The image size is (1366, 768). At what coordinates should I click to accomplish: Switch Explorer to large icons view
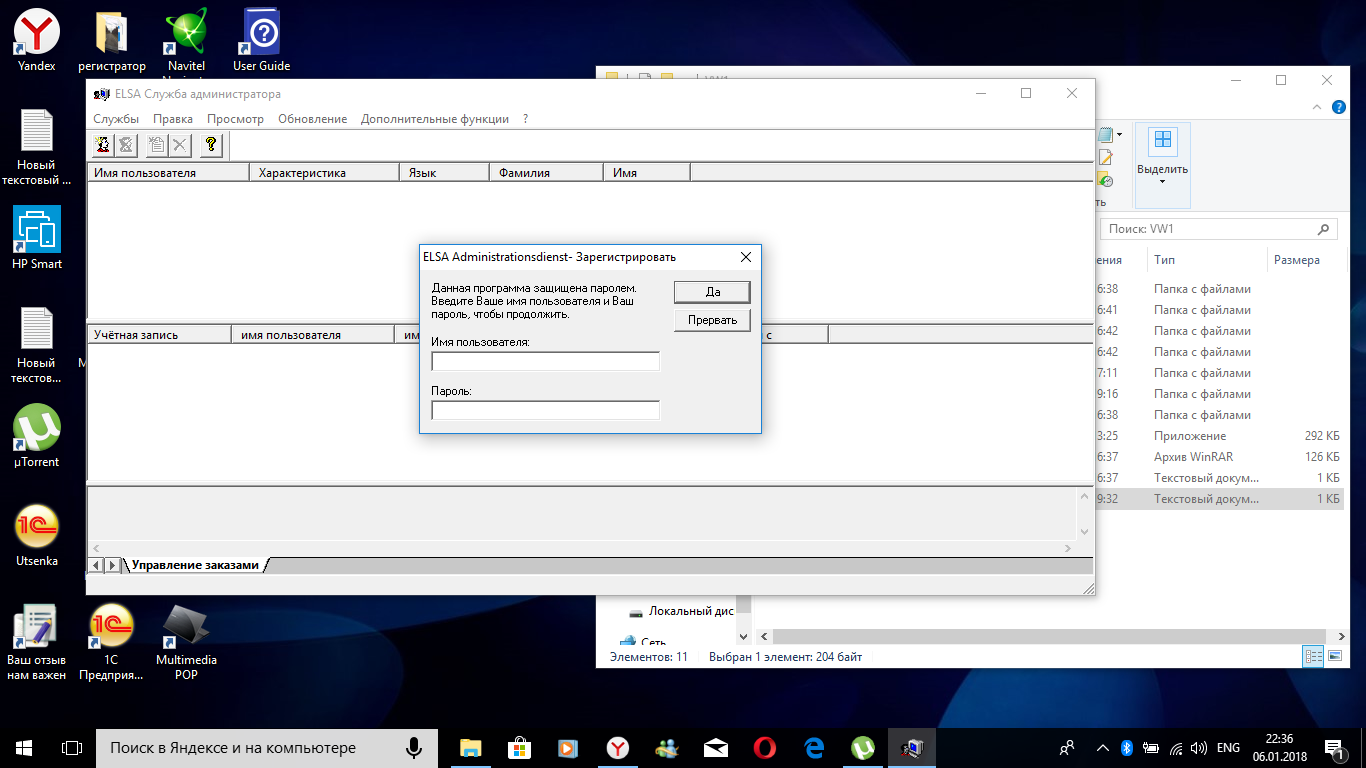(x=1335, y=657)
